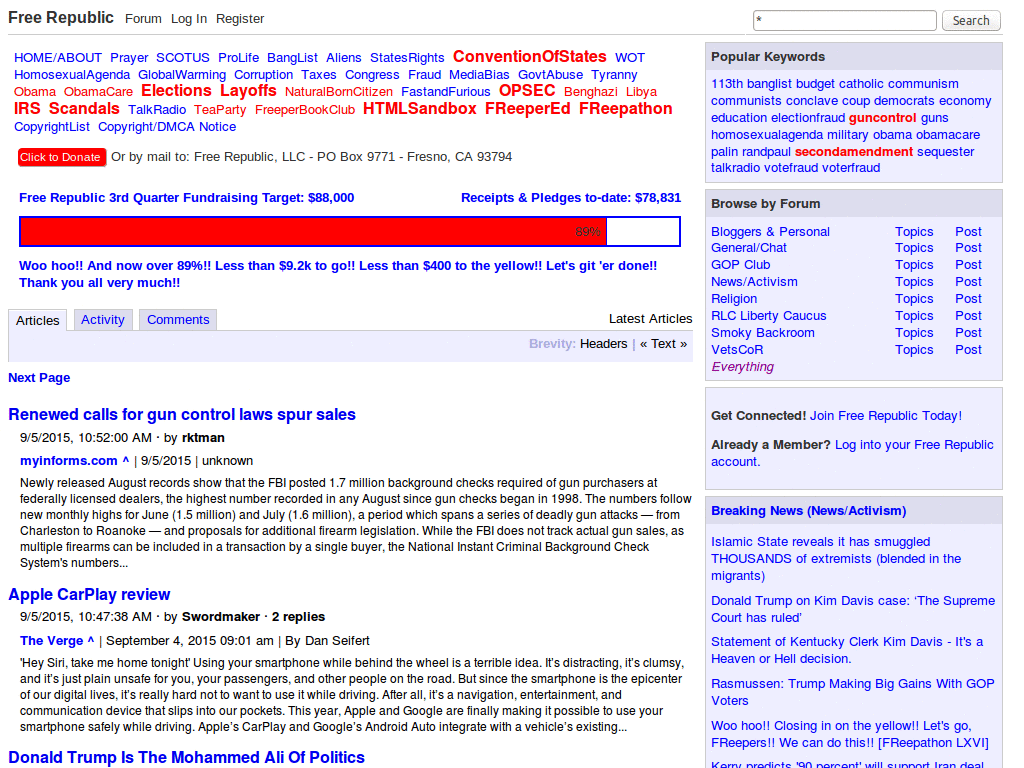1024x768 pixels.
Task: Open the Log In page
Action: [189, 19]
